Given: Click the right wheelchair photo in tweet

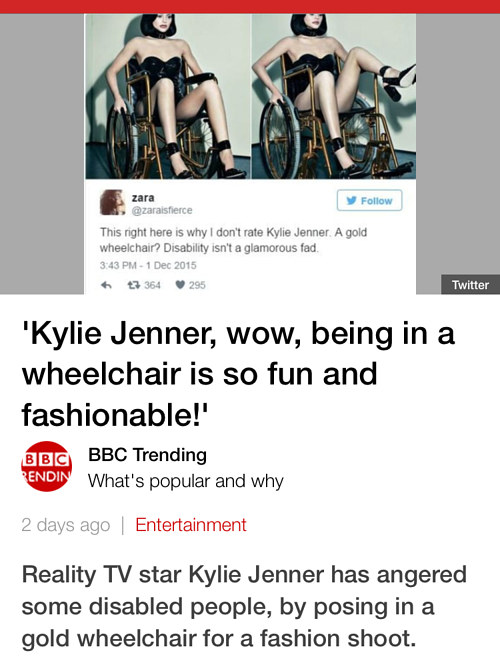Looking at the screenshot, I should click(x=334, y=97).
